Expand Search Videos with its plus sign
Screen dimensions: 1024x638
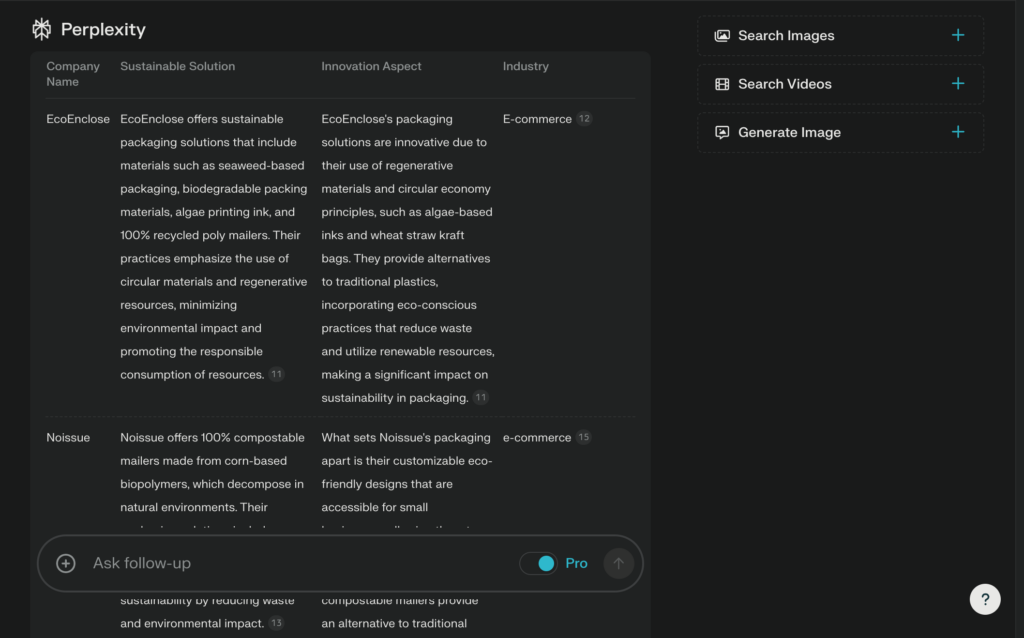[958, 84]
